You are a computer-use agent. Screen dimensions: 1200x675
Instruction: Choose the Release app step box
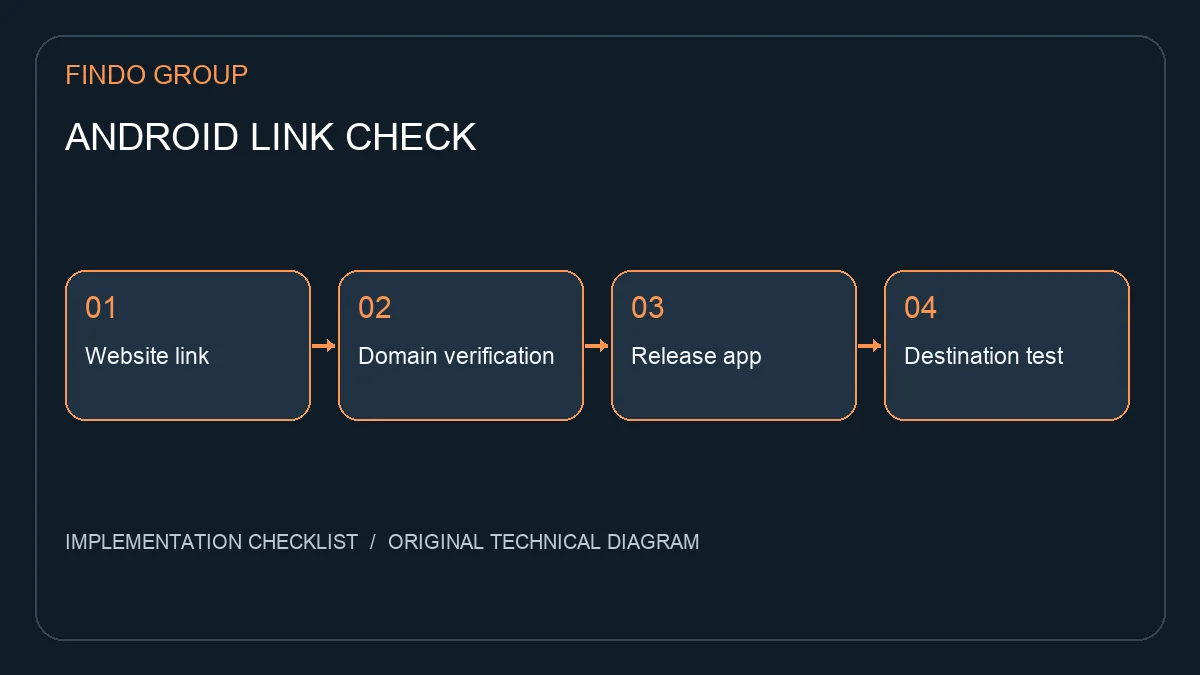pyautogui.click(x=734, y=345)
